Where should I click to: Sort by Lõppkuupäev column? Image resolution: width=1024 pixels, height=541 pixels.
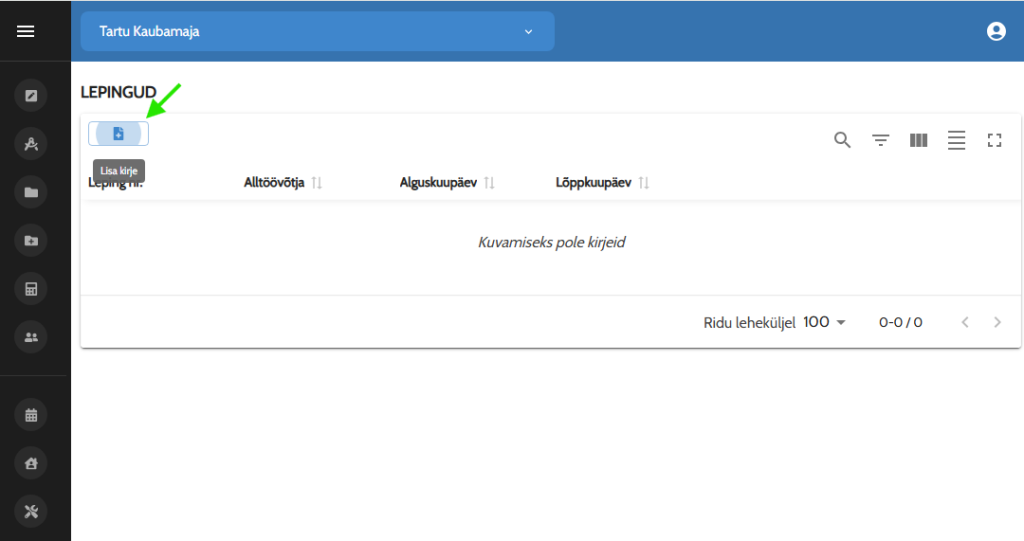(644, 183)
